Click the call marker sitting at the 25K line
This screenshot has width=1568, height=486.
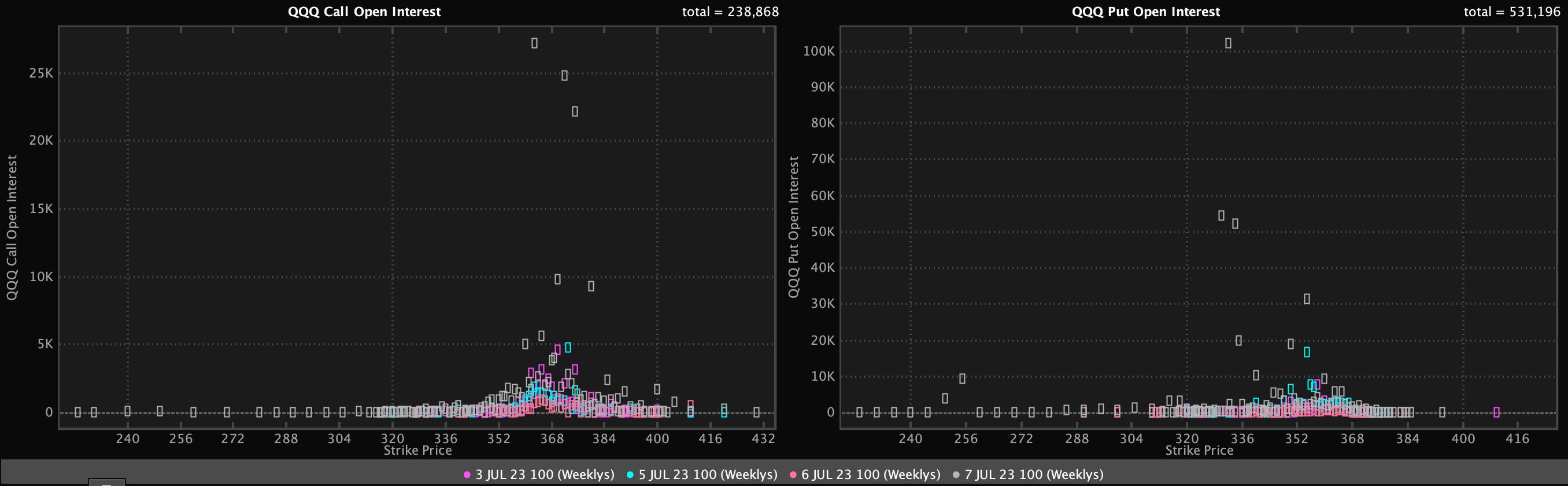[565, 76]
